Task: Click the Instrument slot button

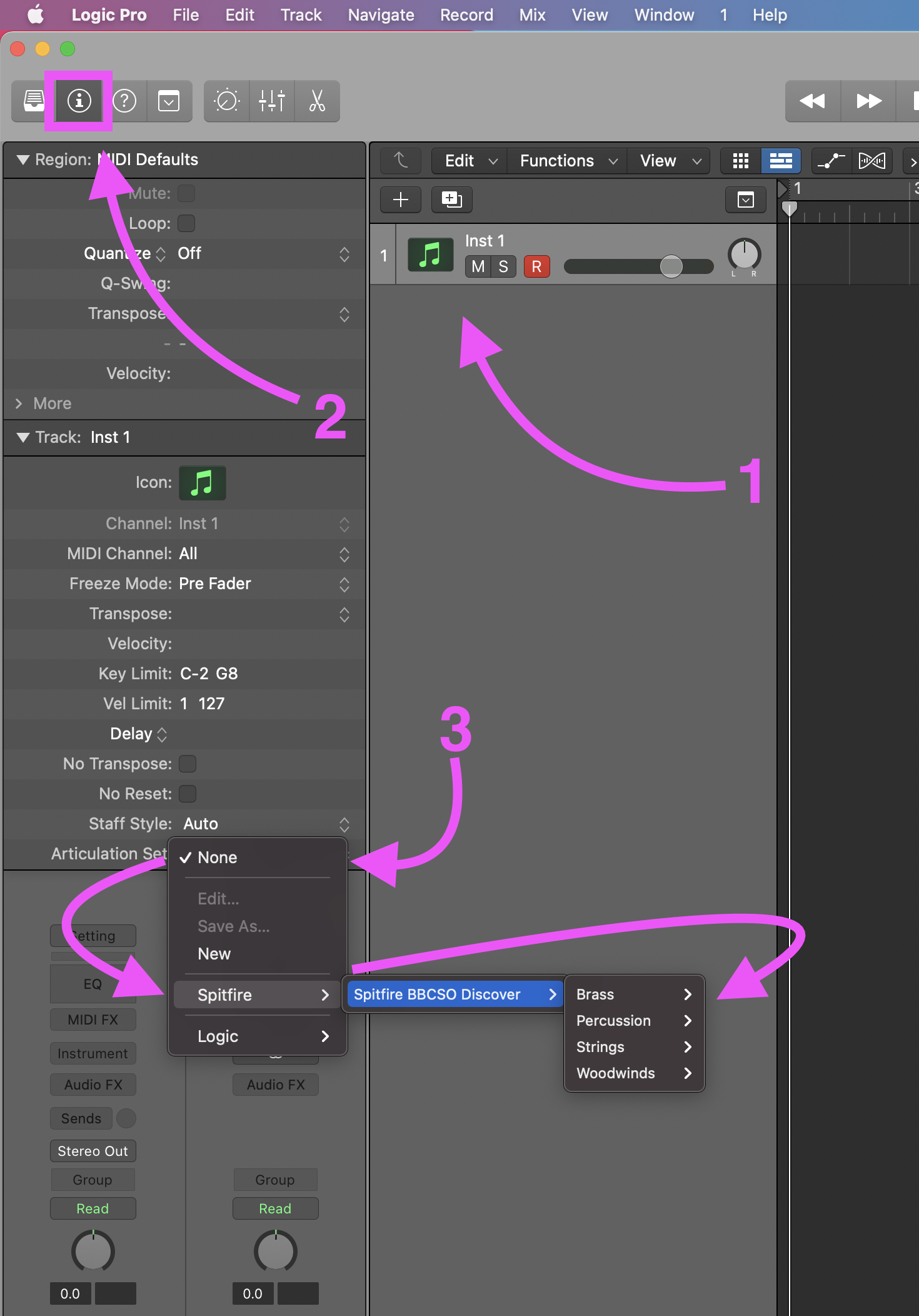Action: pyautogui.click(x=93, y=1053)
